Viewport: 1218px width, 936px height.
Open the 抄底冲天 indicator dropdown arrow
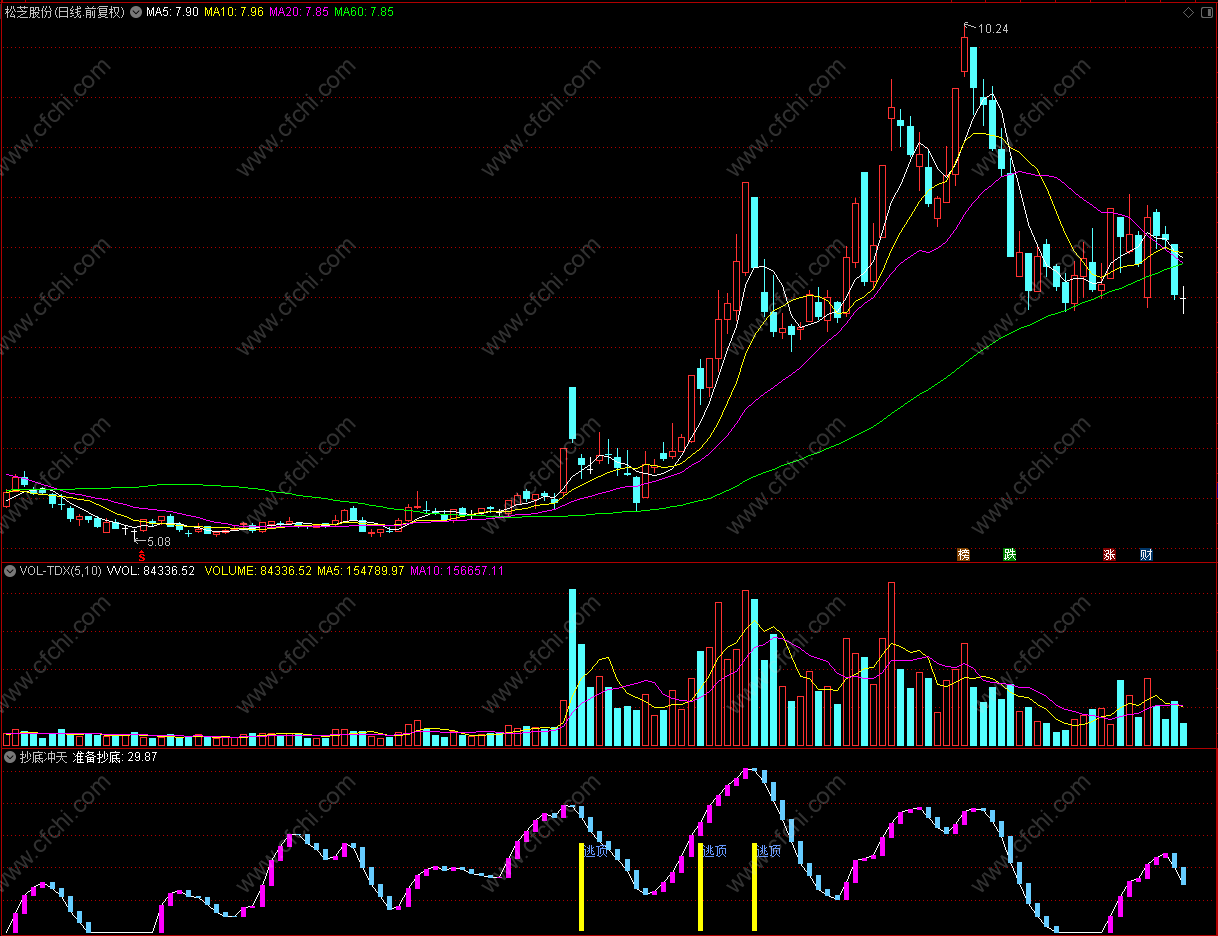pos(10,757)
